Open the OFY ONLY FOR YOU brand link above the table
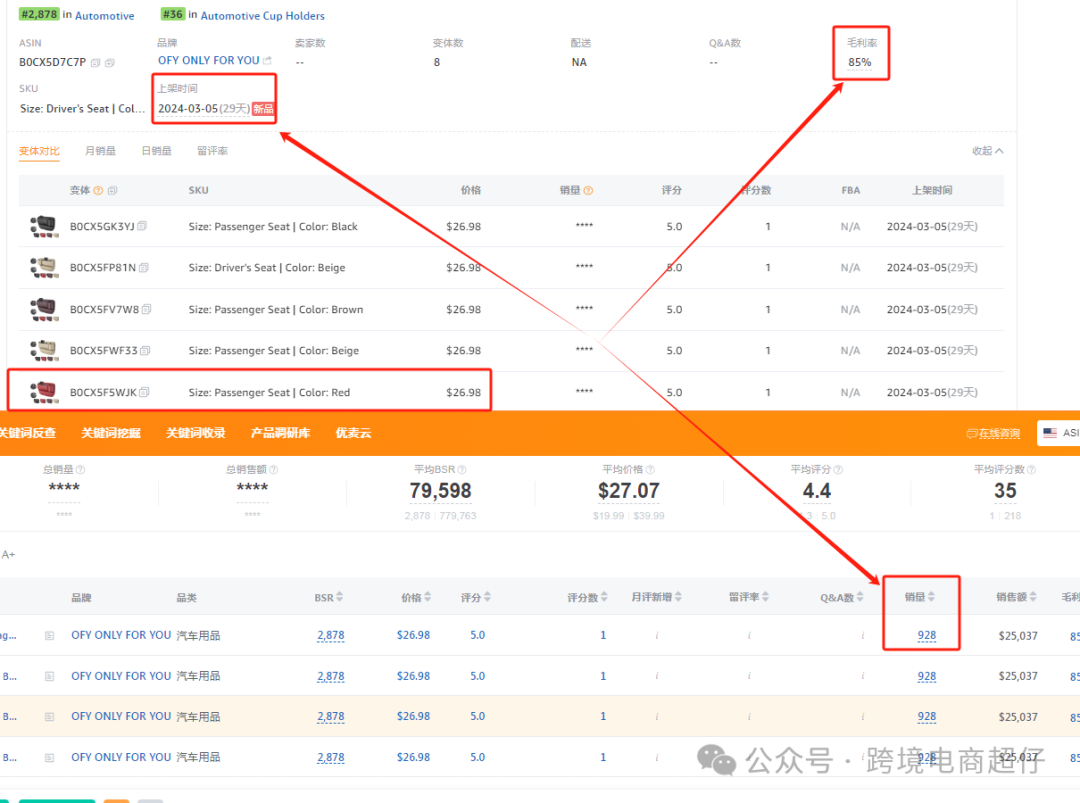 click(x=209, y=61)
